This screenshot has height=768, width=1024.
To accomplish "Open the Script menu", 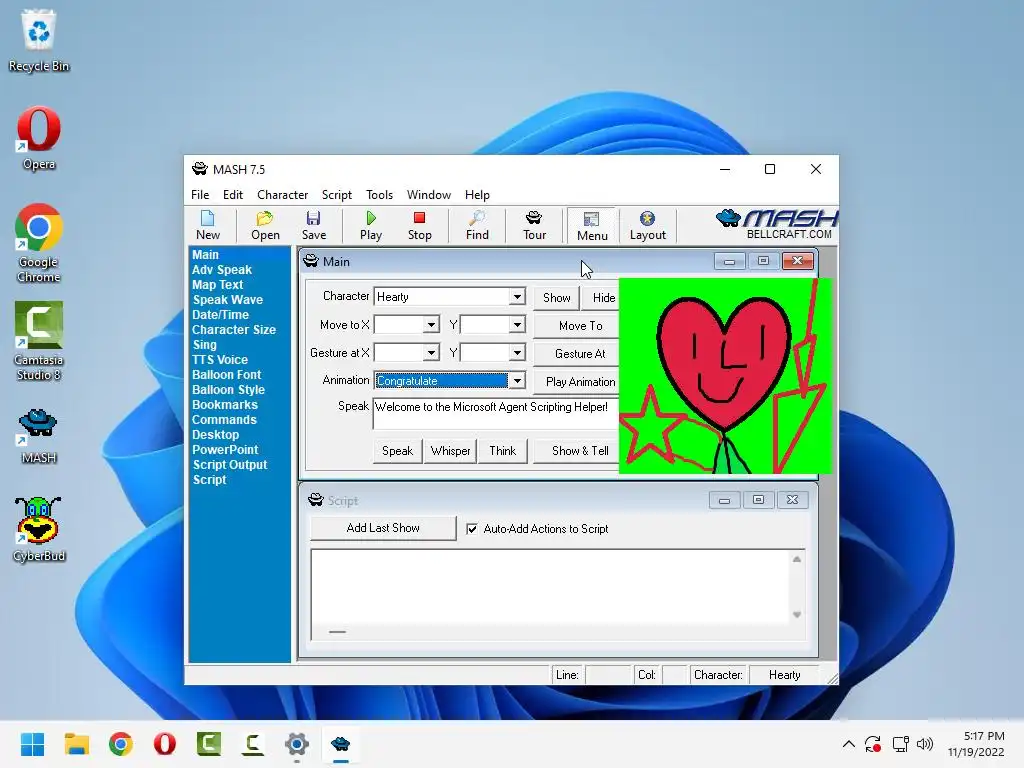I will point(336,195).
